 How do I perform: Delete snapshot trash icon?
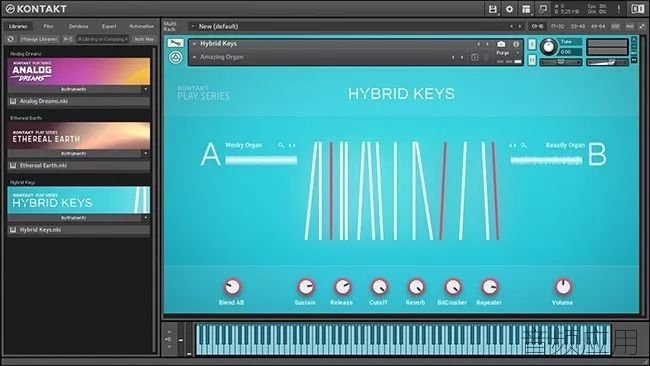[x=486, y=57]
